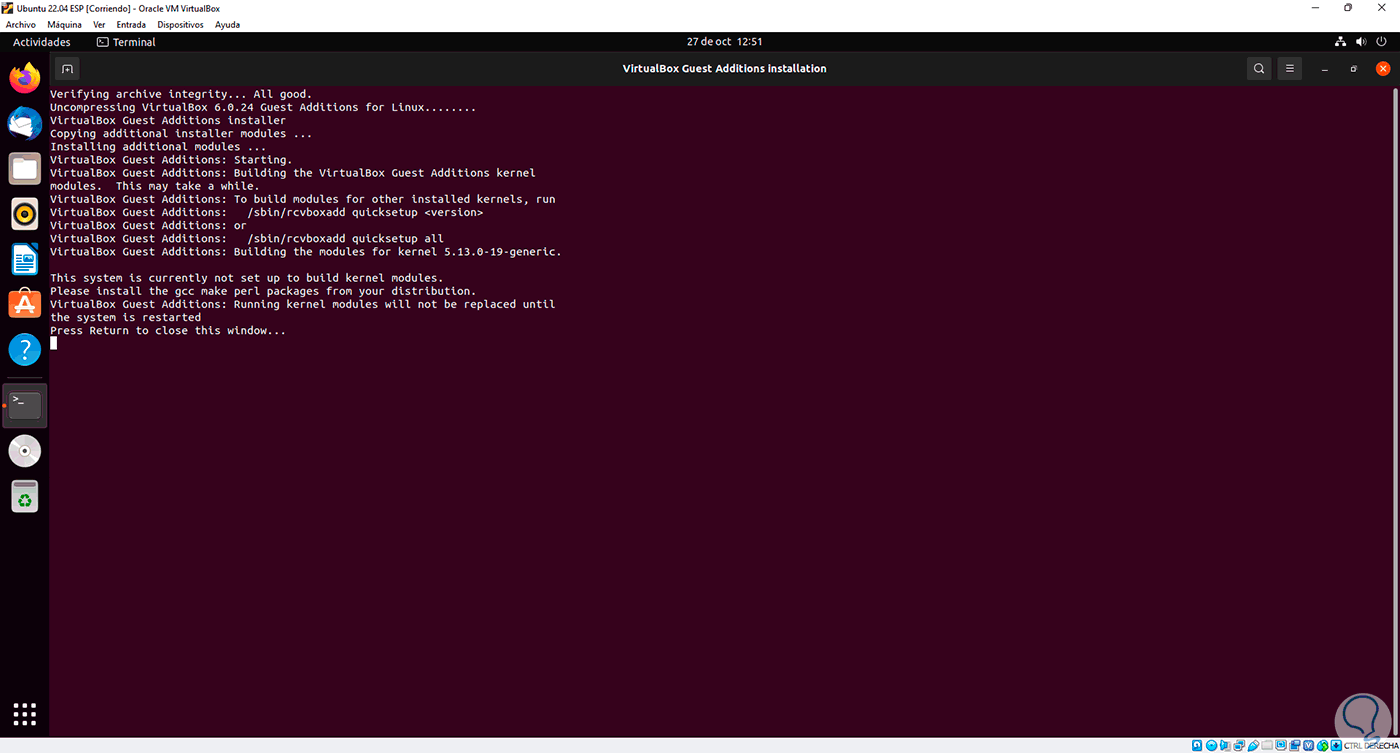Click the volume icon in the top bar
The width and height of the screenshot is (1400, 753).
coord(1361,42)
